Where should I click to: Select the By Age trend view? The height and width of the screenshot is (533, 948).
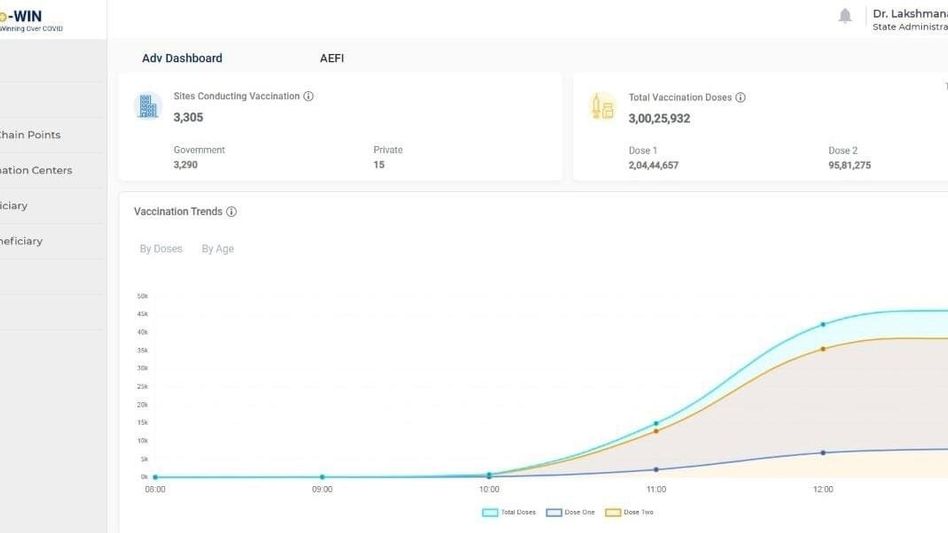click(217, 249)
